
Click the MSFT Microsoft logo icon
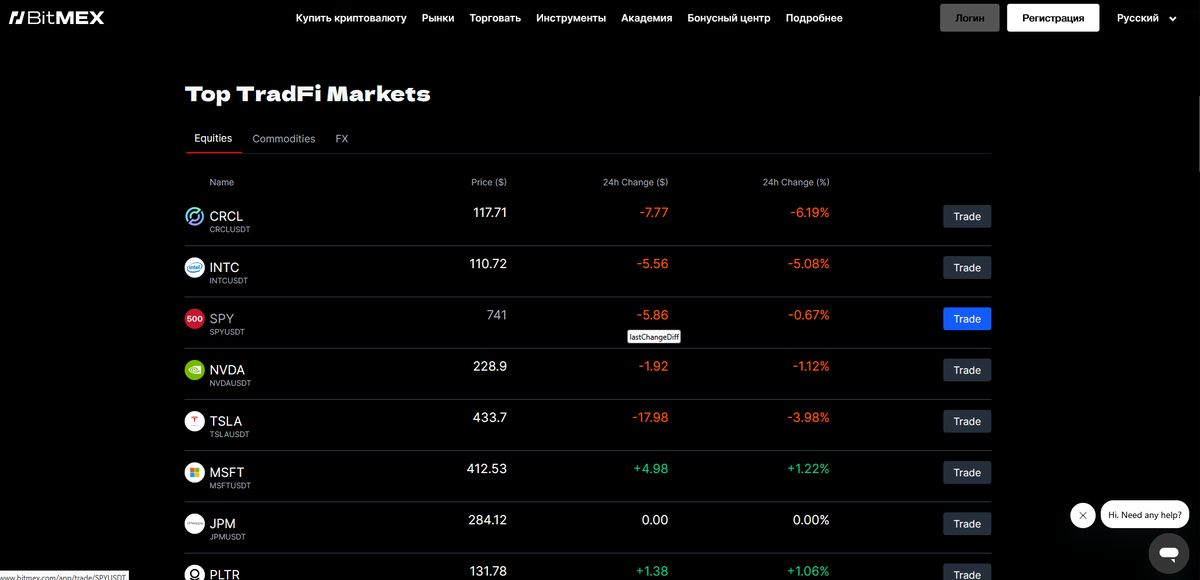[x=195, y=472]
